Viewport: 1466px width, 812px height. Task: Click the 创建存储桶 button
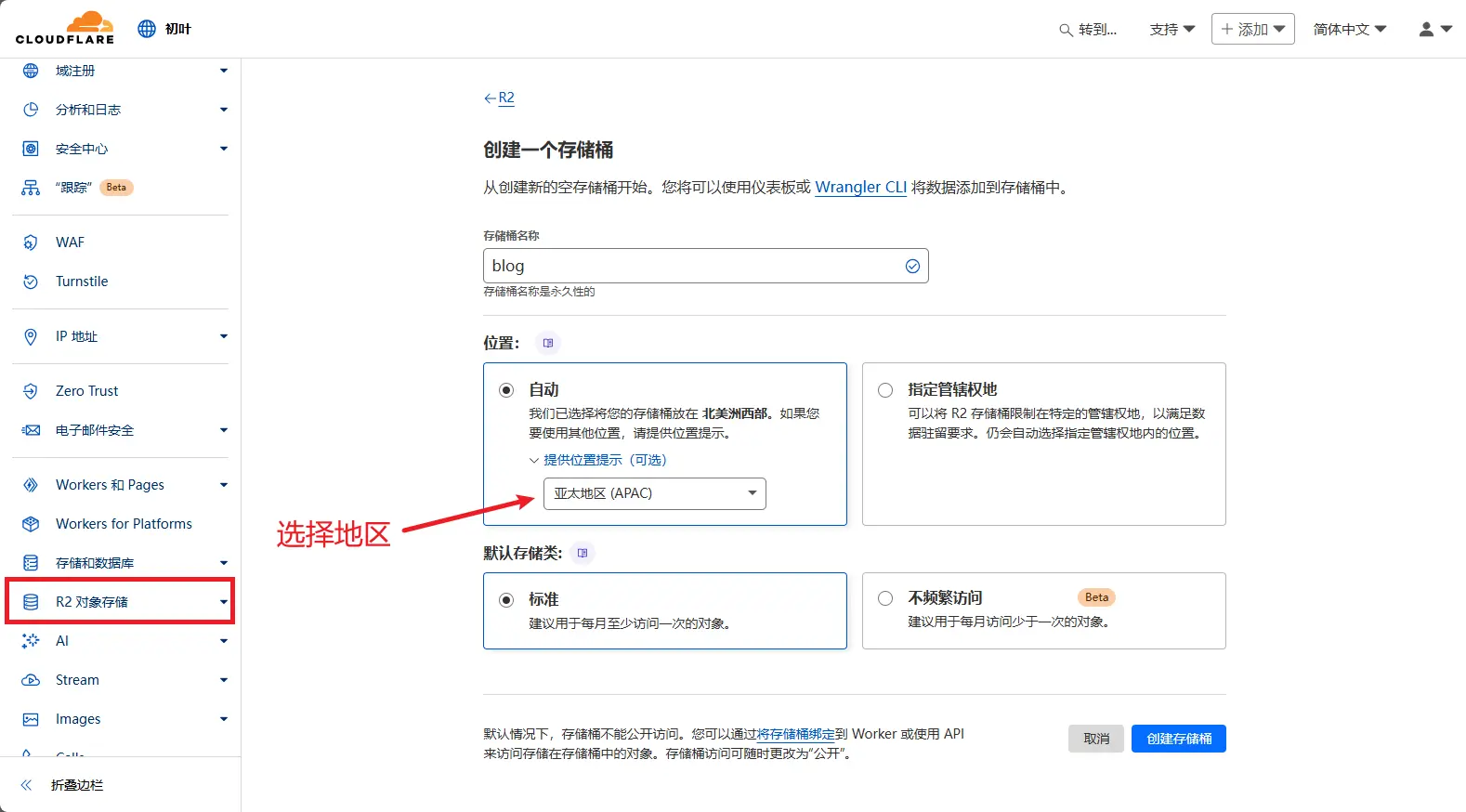click(1179, 739)
